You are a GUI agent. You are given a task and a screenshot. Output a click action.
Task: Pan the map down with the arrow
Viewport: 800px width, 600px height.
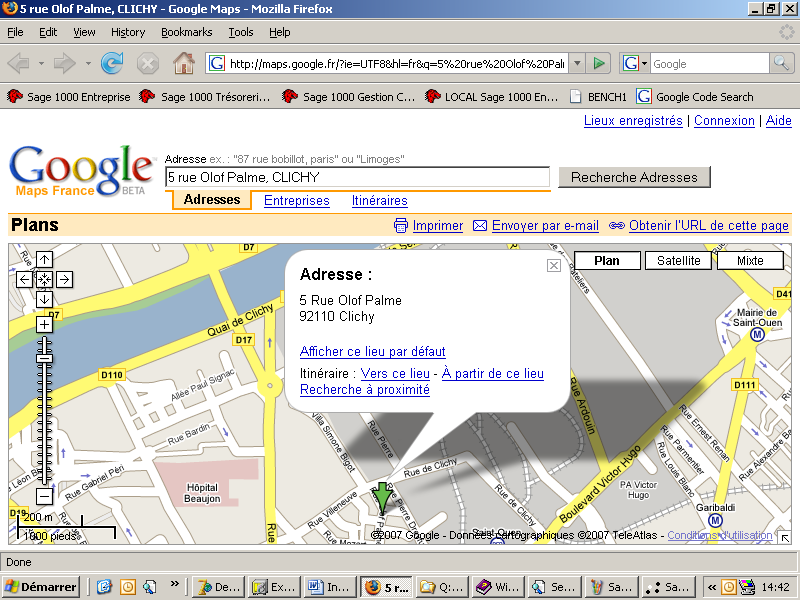click(44, 299)
